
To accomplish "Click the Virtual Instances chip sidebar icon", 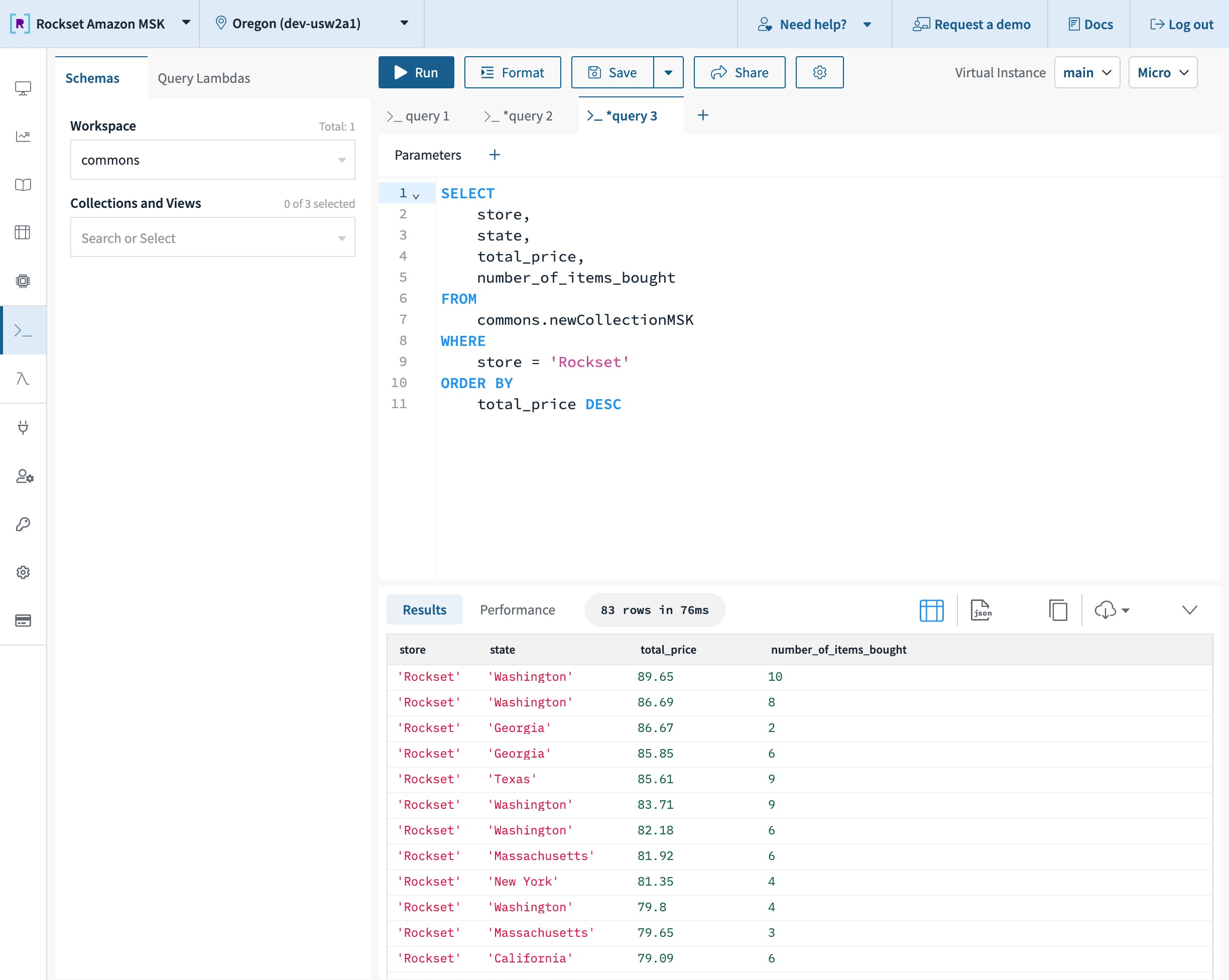I will pyautogui.click(x=23, y=281).
